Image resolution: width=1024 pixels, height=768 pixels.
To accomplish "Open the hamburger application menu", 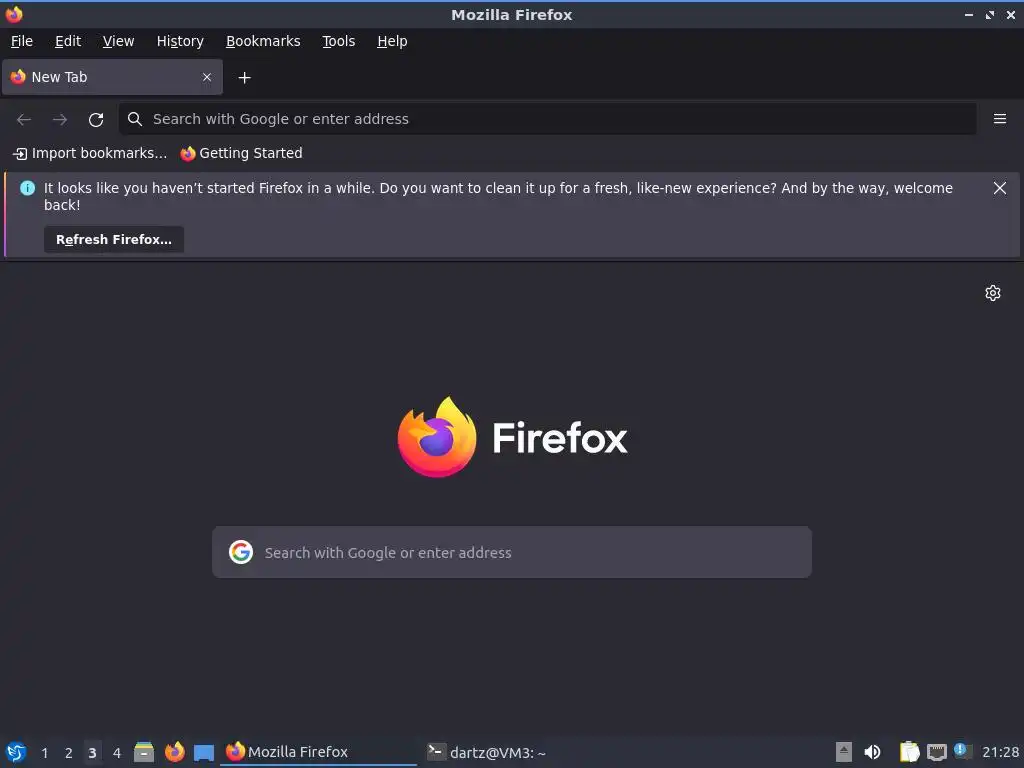I will pyautogui.click(x=1000, y=119).
